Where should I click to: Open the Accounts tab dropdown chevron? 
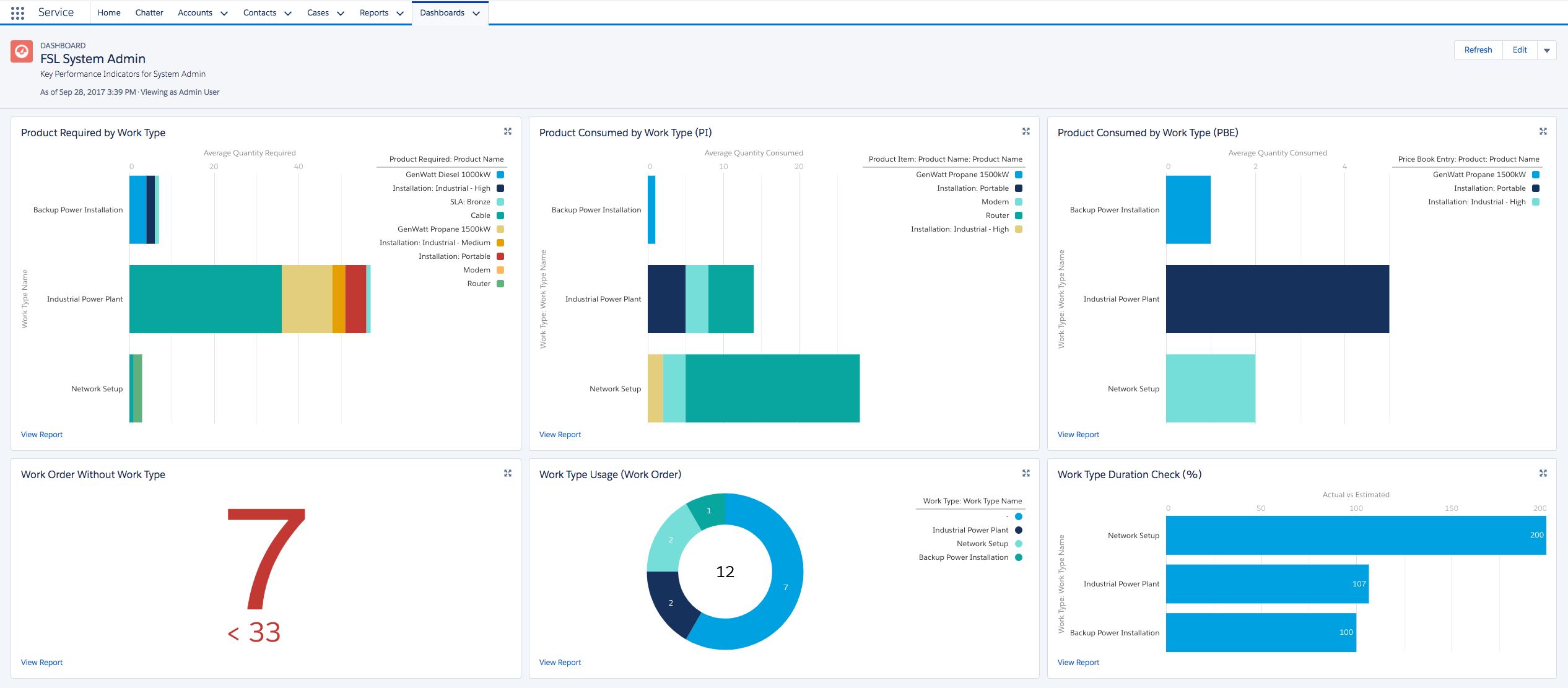[x=224, y=13]
